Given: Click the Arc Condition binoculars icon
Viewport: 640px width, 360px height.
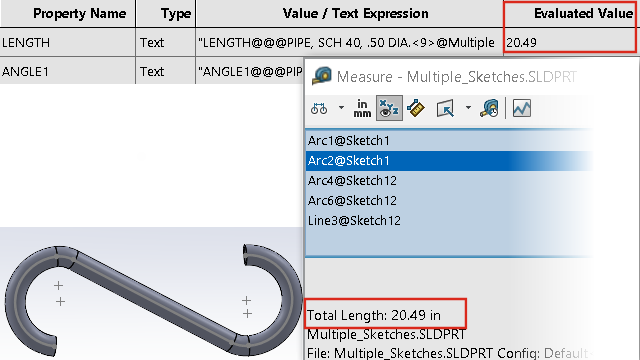Looking at the screenshot, I should point(319,109).
